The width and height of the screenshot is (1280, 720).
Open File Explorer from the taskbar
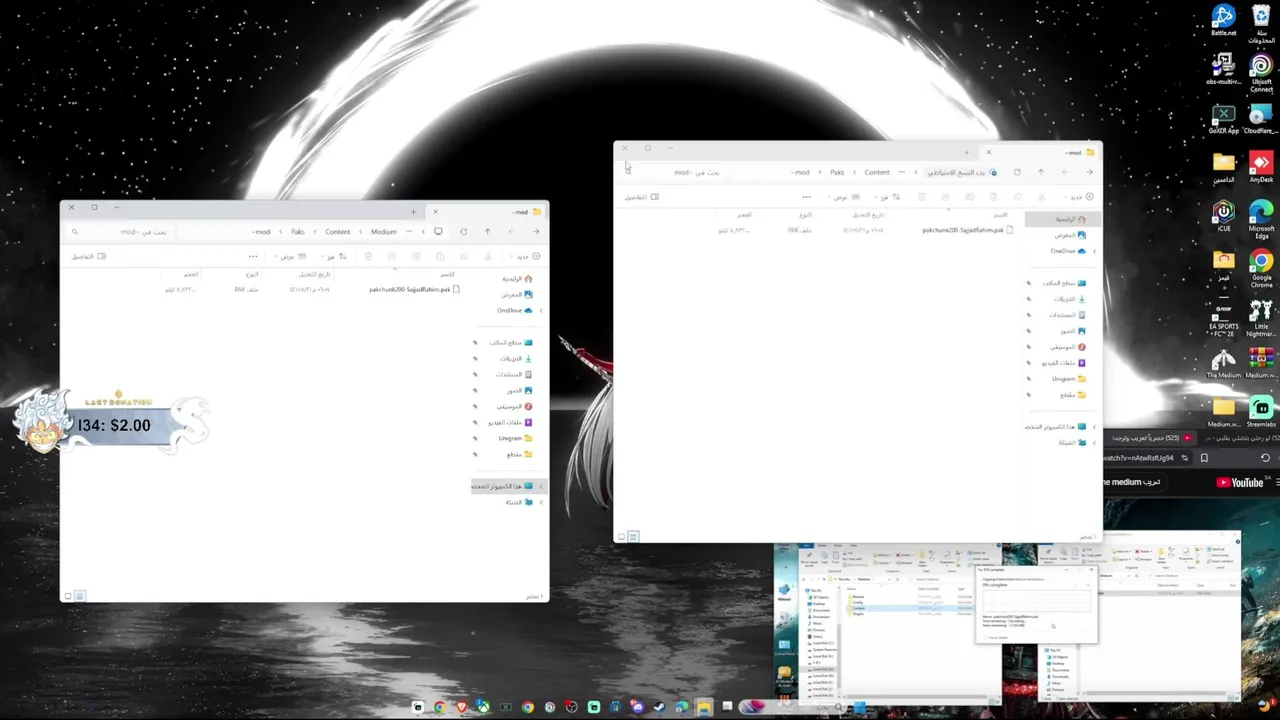pos(704,708)
